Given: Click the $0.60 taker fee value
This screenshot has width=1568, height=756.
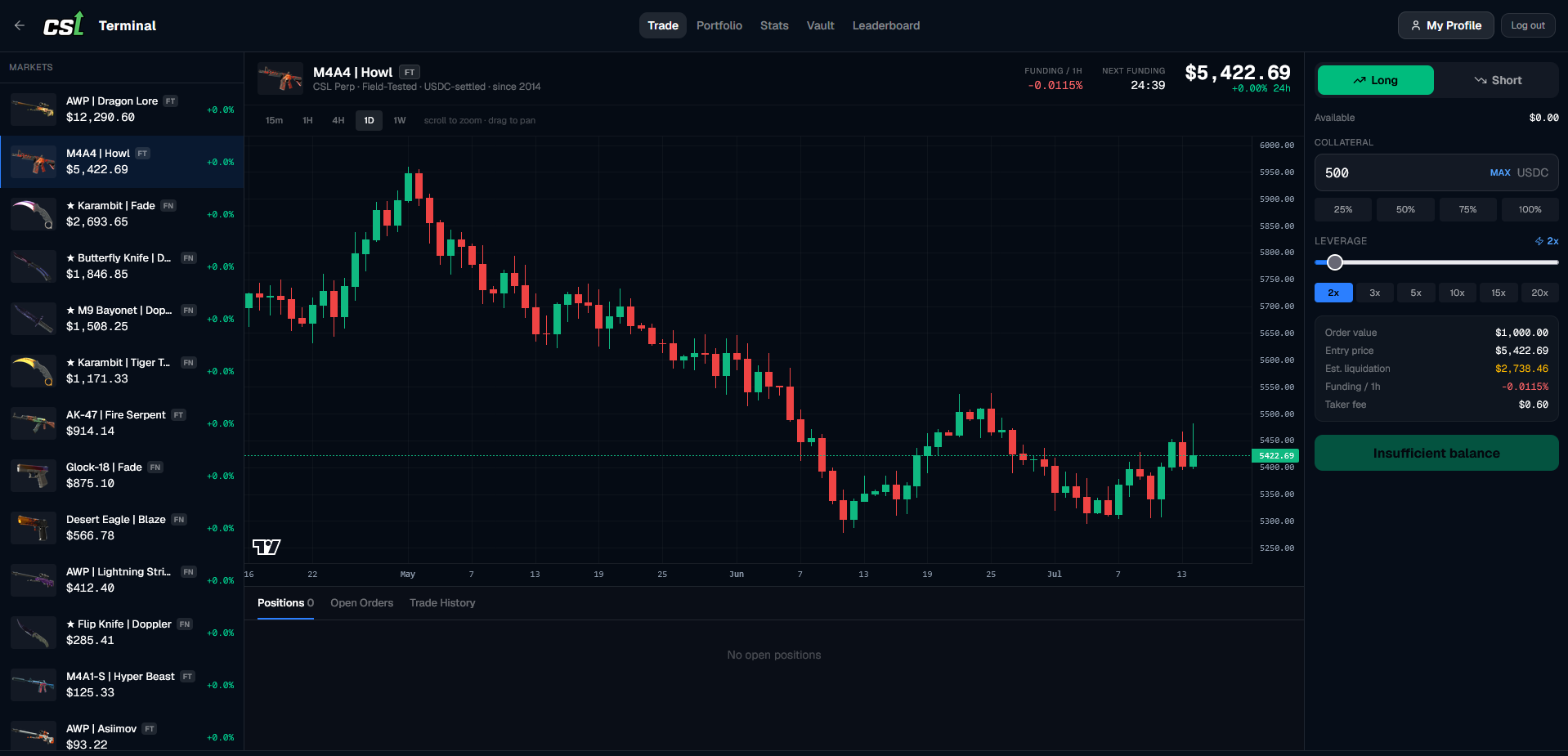Looking at the screenshot, I should point(1533,405).
